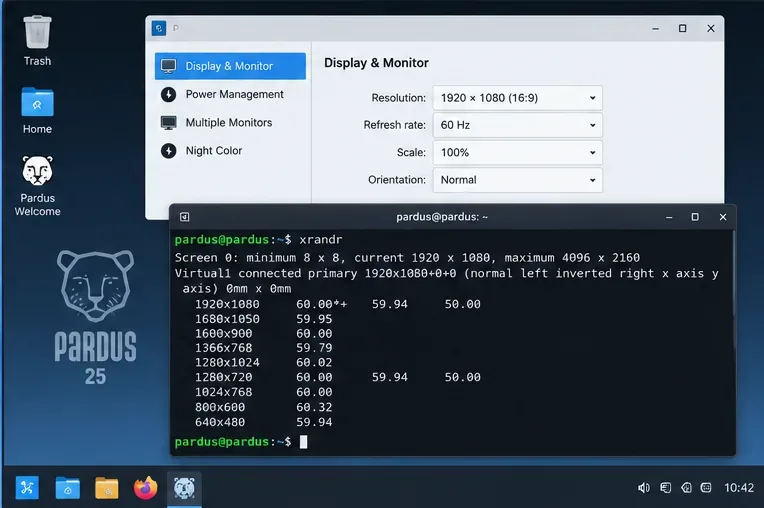Click the 1600x900 line in terminal output
The height and width of the screenshot is (508, 764).
pyautogui.click(x=264, y=334)
